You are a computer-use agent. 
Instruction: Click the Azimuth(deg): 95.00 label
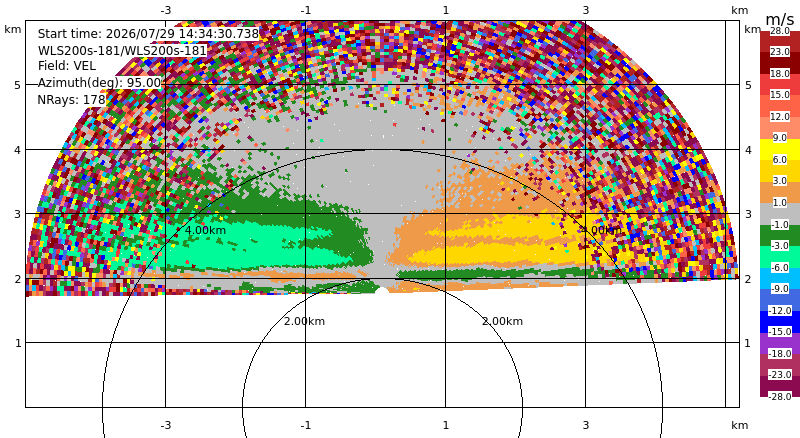(x=99, y=83)
